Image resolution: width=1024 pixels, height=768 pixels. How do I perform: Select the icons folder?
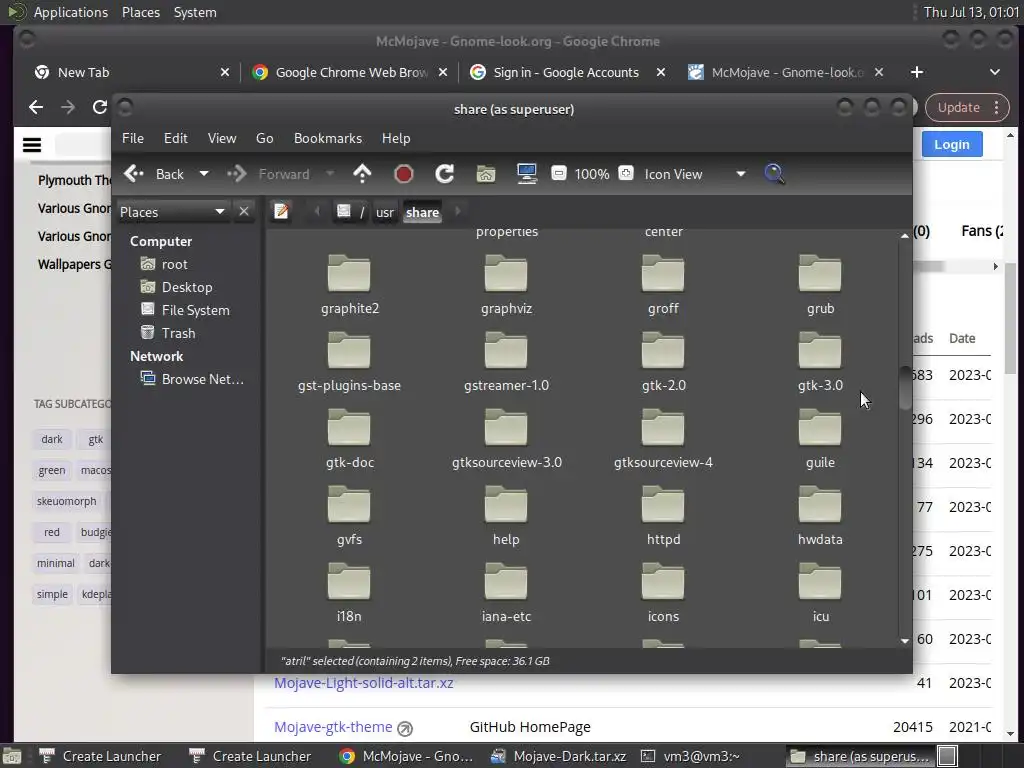pyautogui.click(x=663, y=594)
